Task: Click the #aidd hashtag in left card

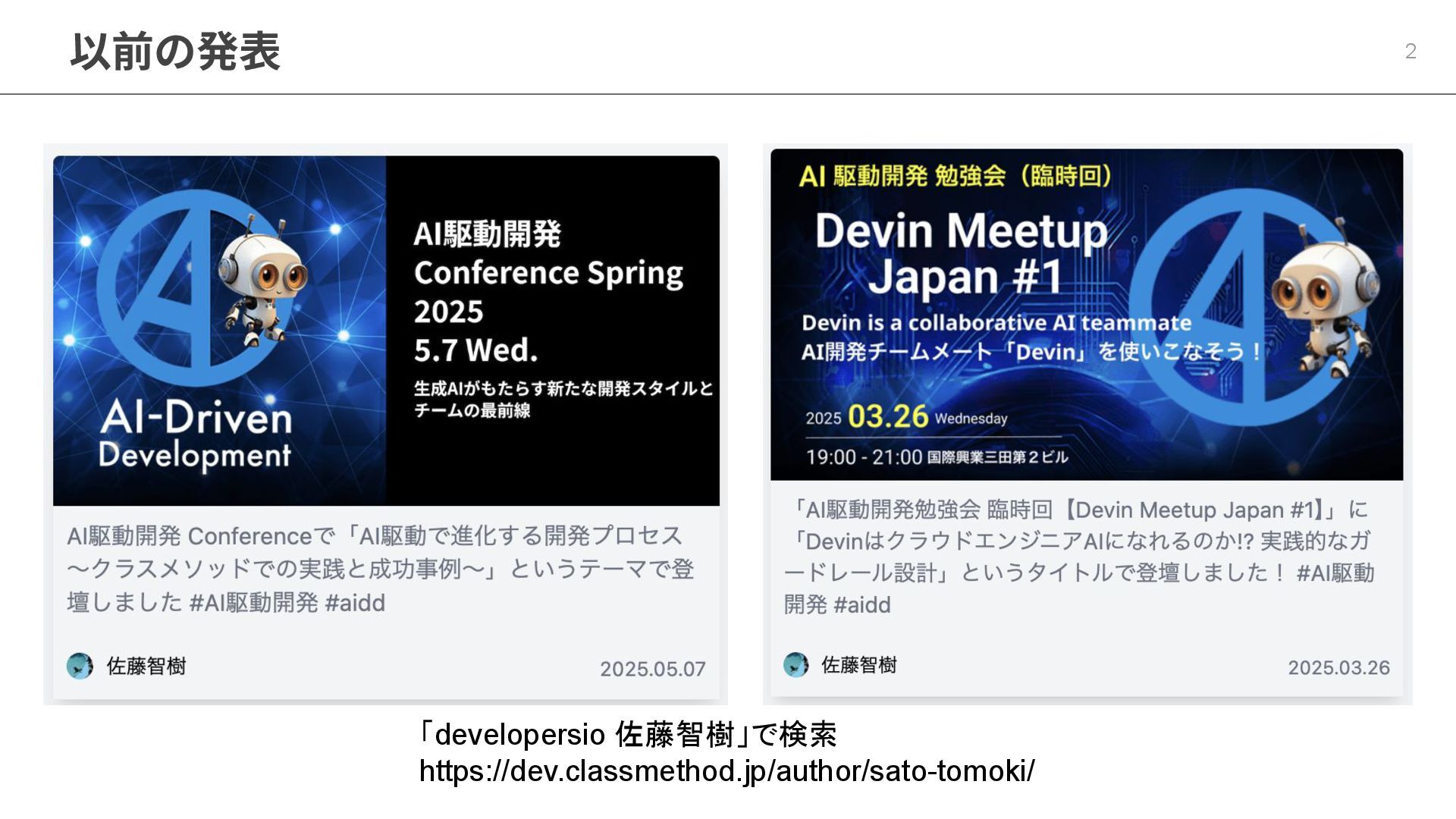Action: pyautogui.click(x=355, y=603)
